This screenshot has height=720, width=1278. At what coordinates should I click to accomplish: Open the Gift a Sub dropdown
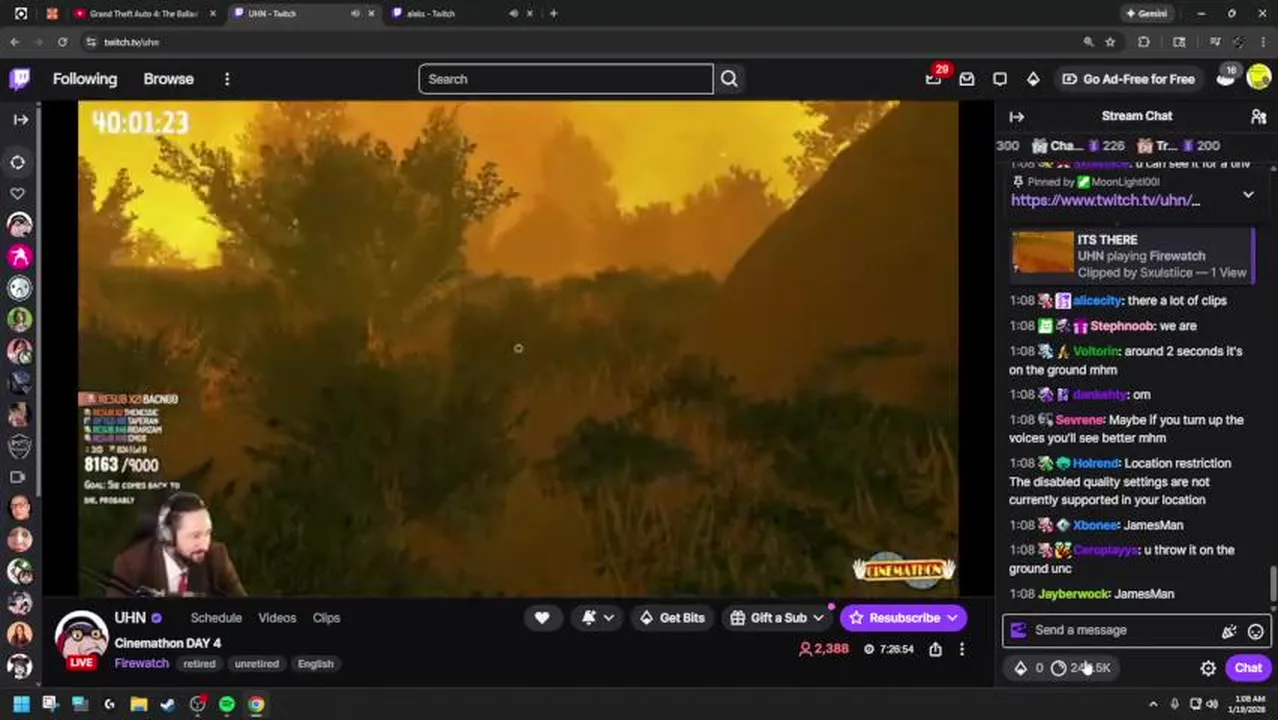point(777,618)
